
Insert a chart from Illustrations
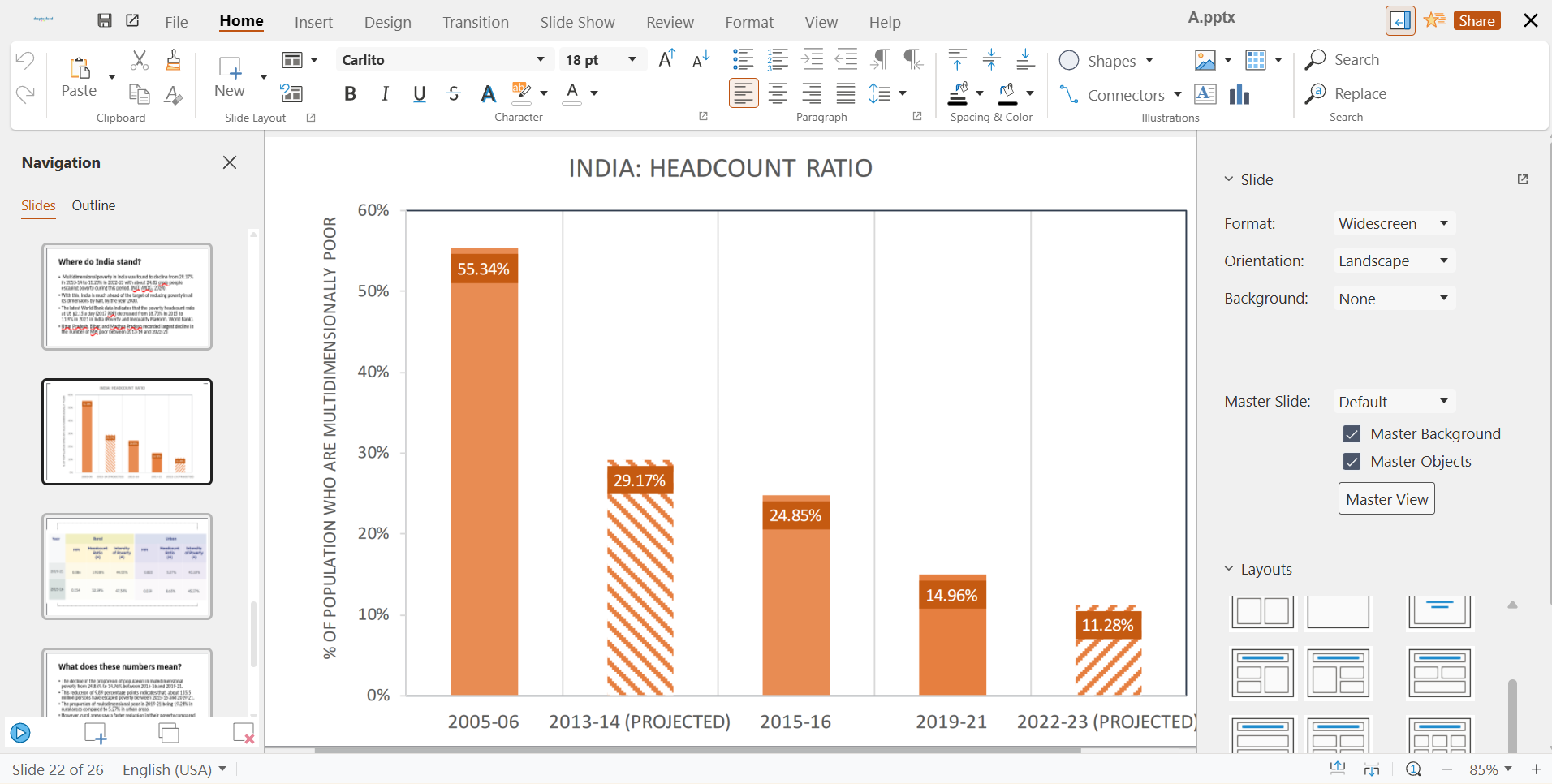1239,95
